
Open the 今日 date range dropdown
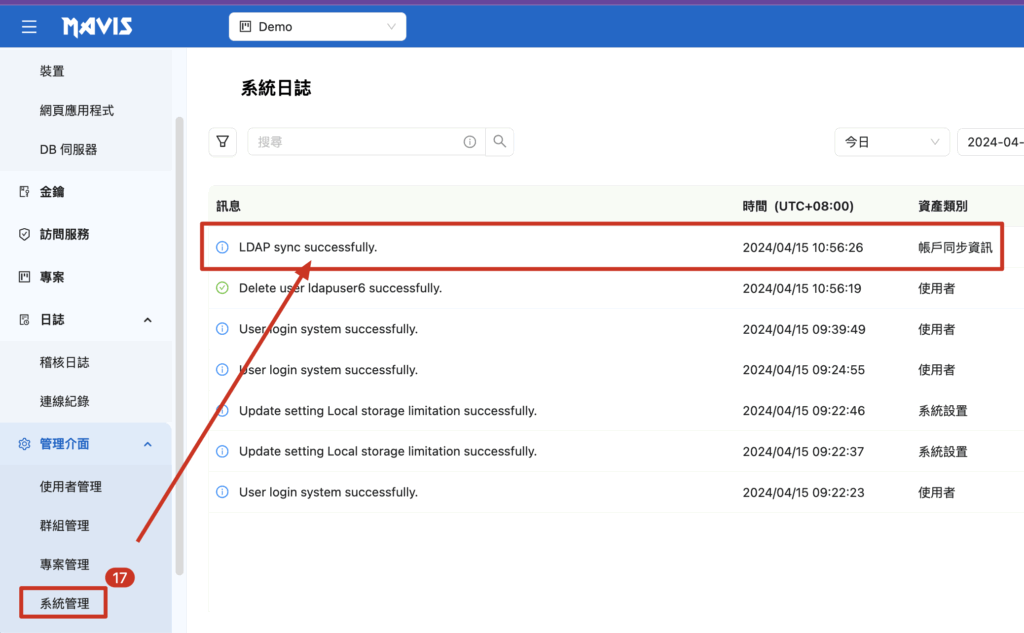[892, 142]
